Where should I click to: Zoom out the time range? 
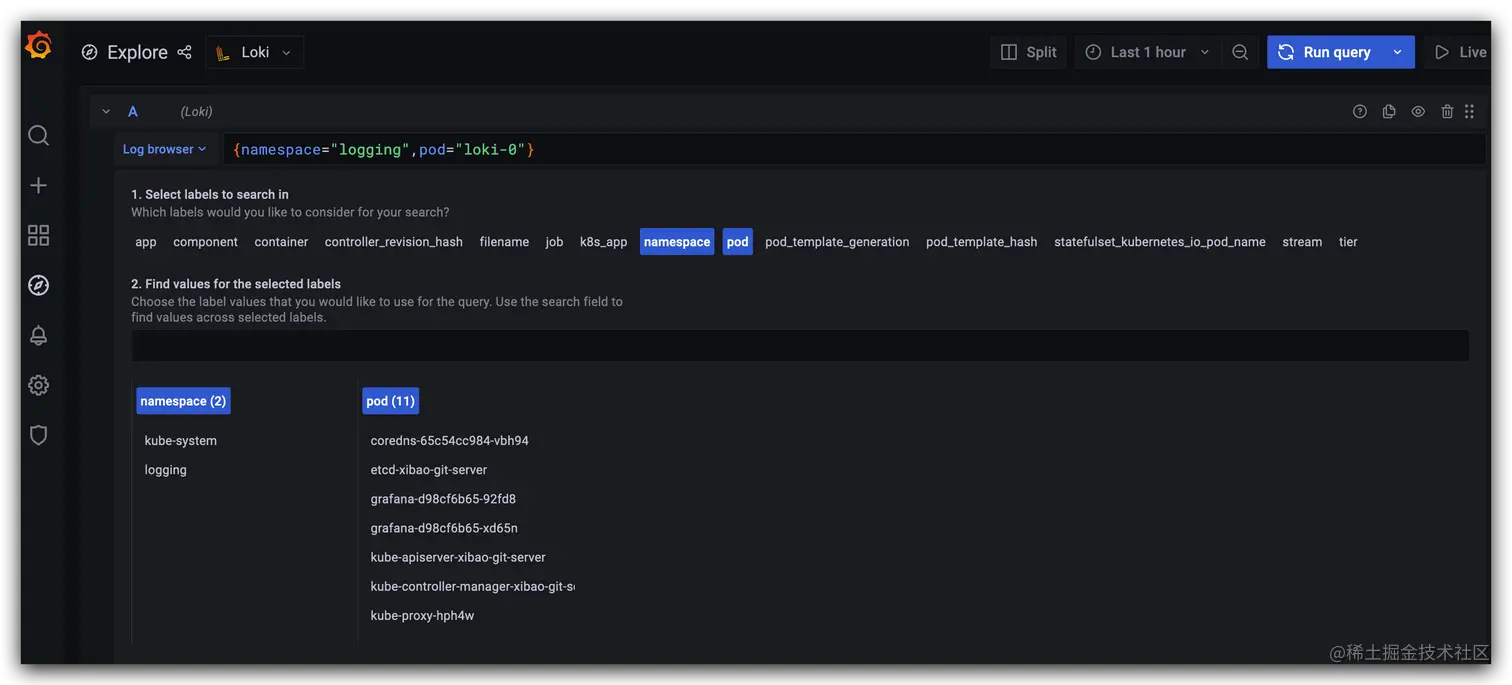(x=1240, y=52)
